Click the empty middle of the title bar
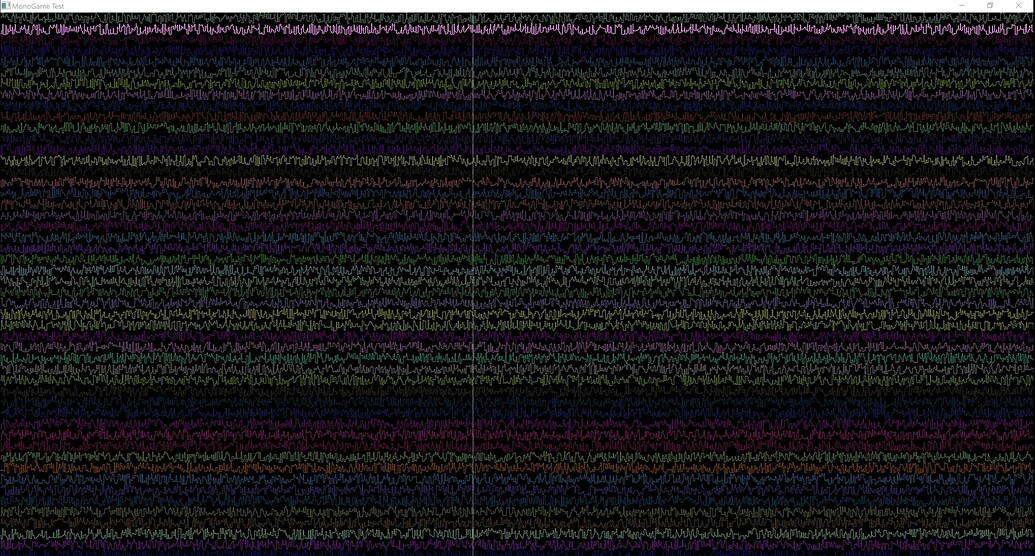 (500, 6)
